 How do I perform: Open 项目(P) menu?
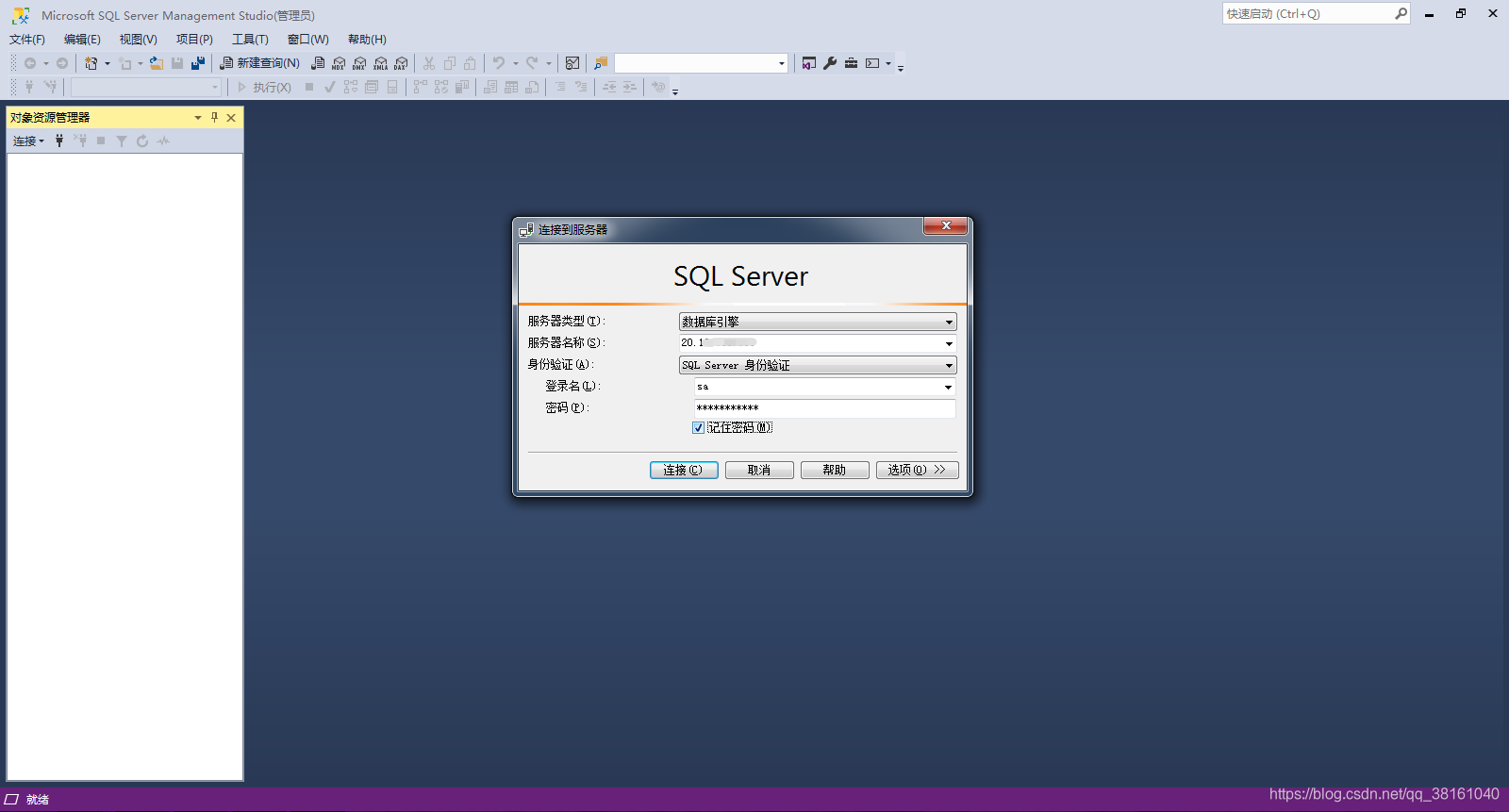[x=194, y=40]
